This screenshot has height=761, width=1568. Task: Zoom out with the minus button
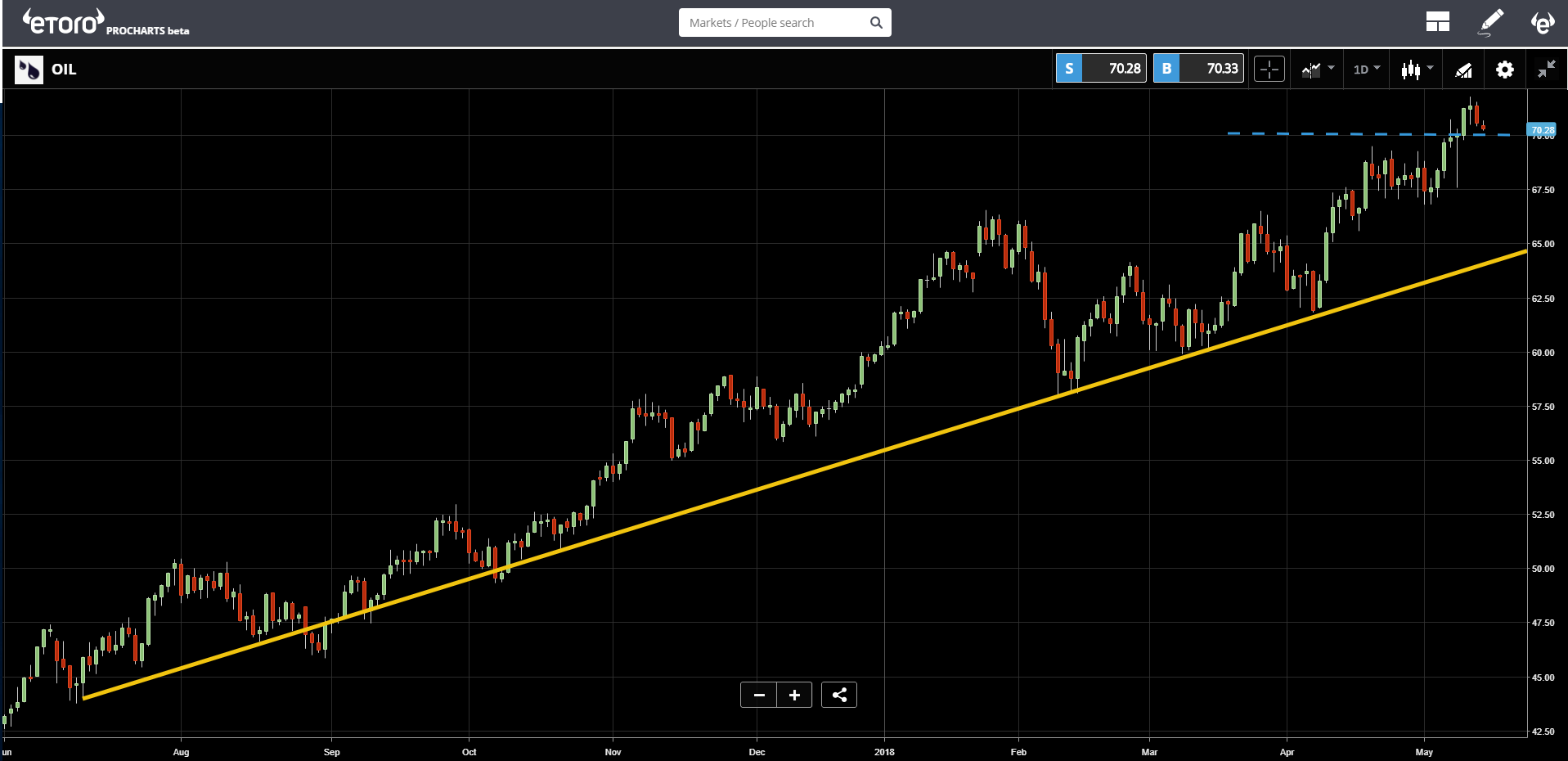click(x=759, y=695)
